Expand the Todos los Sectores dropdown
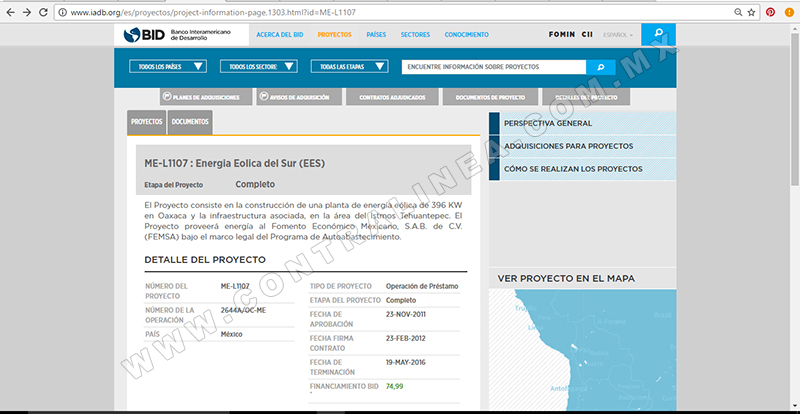Image resolution: width=800 pixels, height=414 pixels. [x=259, y=66]
